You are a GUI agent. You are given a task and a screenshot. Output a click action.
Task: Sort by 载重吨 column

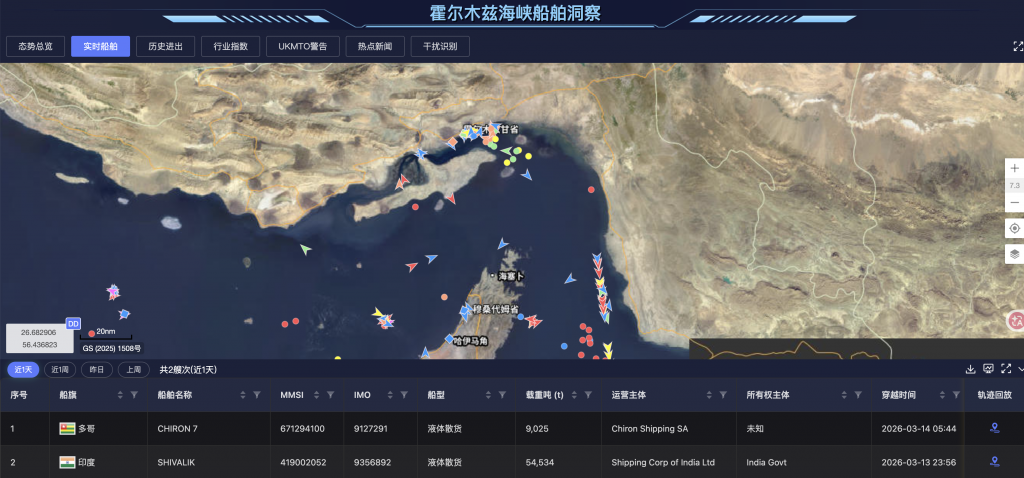[575, 395]
